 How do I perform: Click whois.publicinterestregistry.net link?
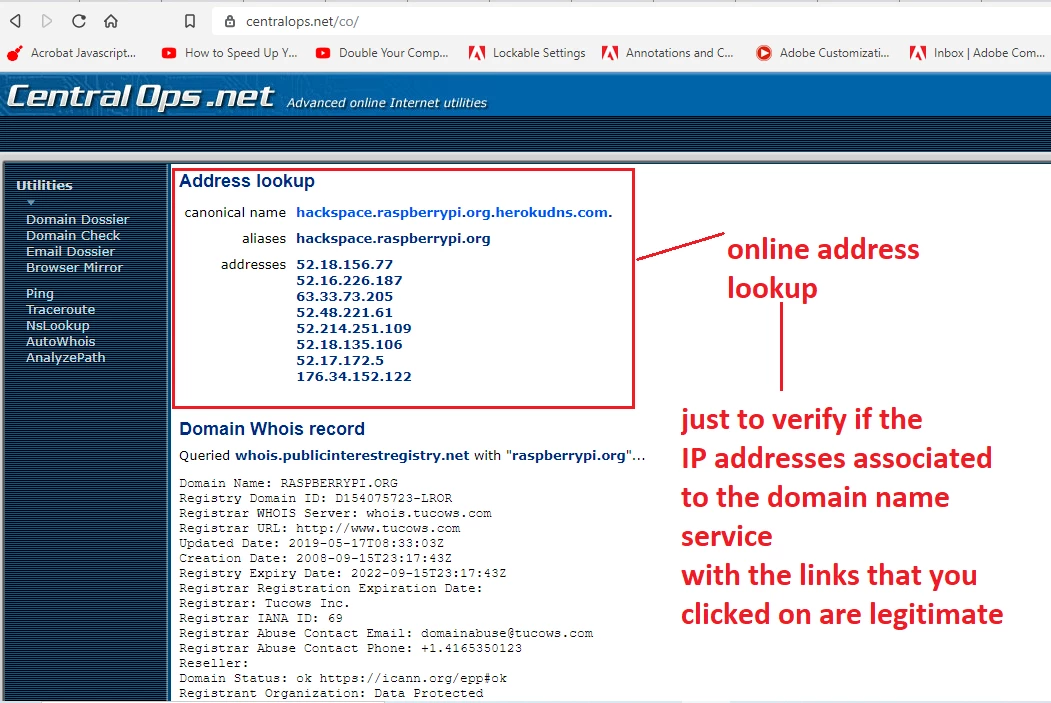tap(352, 456)
